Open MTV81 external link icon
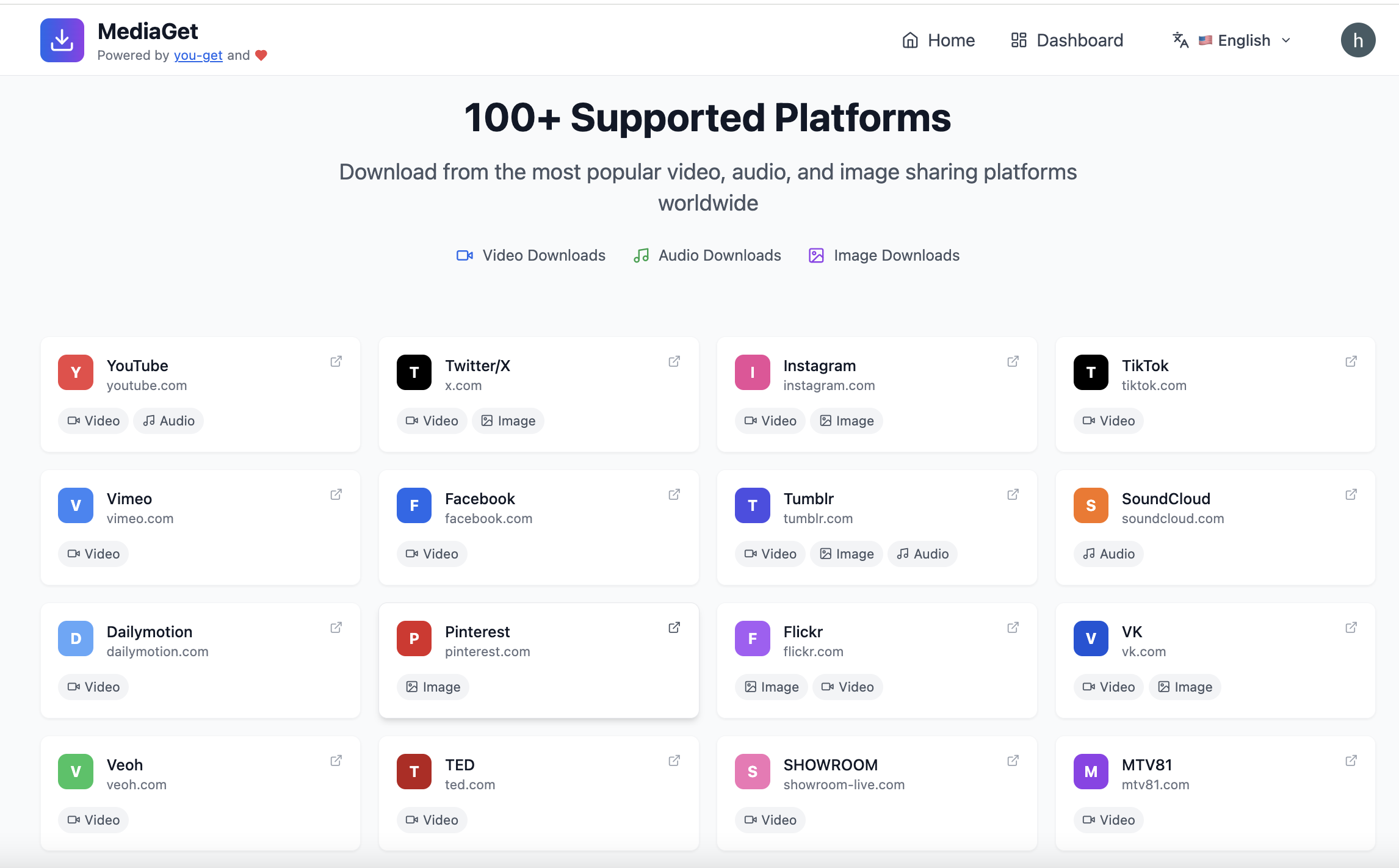Viewport: 1399px width, 868px height. pyautogui.click(x=1351, y=761)
